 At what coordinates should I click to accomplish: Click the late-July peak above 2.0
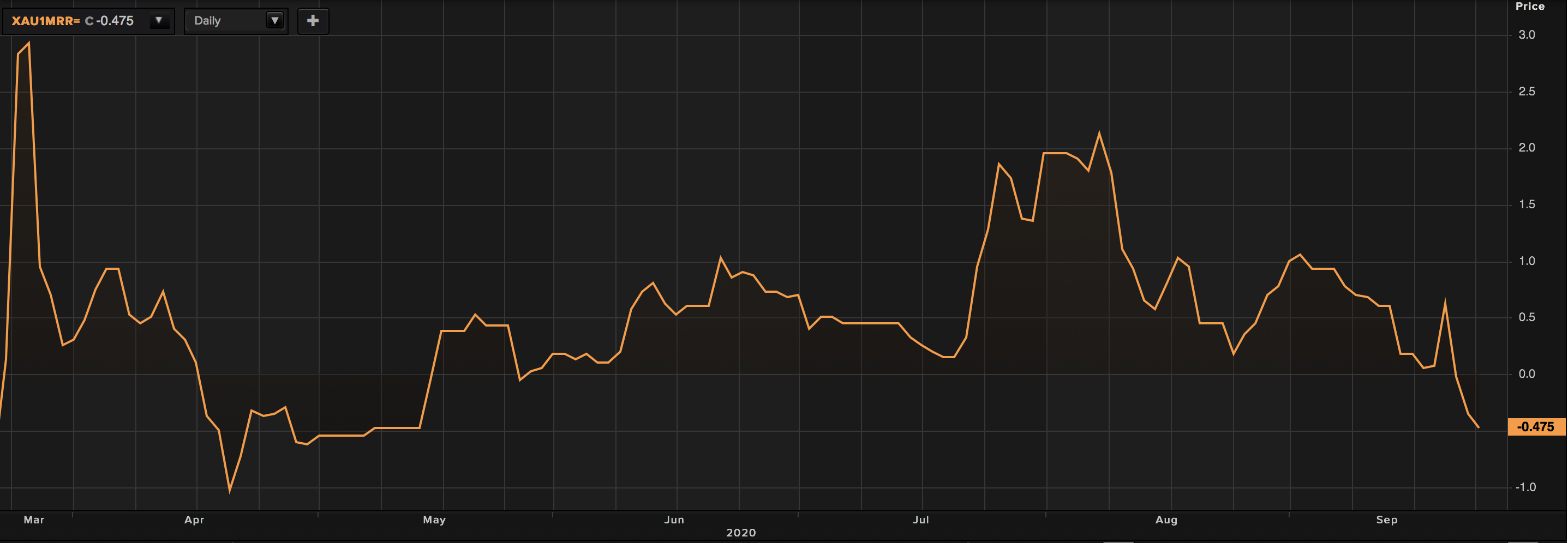click(x=1099, y=132)
